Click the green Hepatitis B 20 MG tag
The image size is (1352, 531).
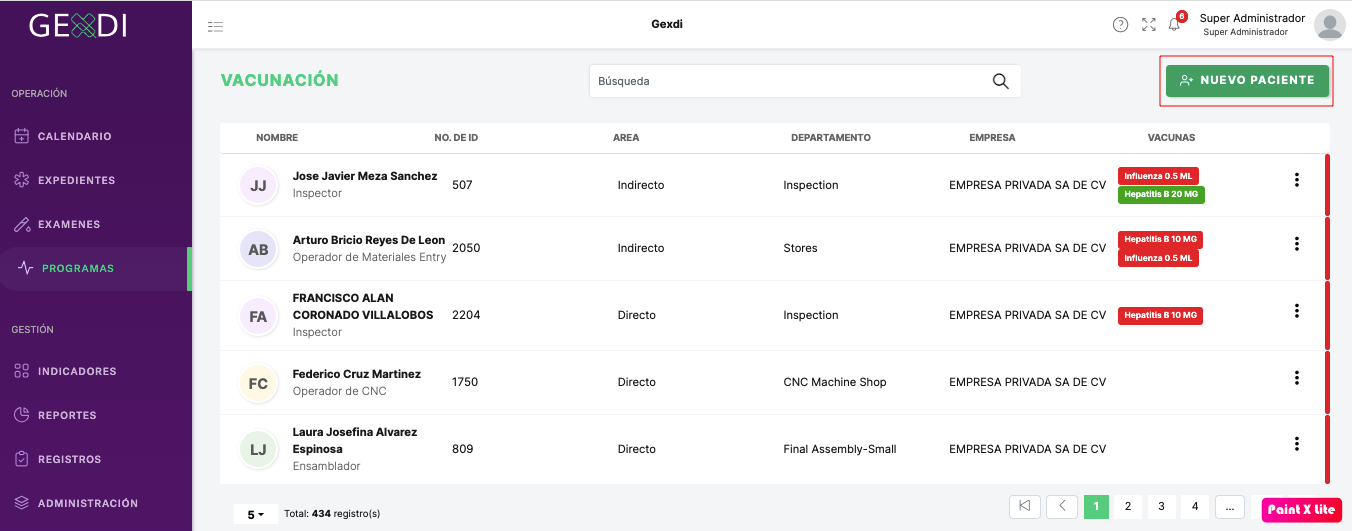[1161, 195]
